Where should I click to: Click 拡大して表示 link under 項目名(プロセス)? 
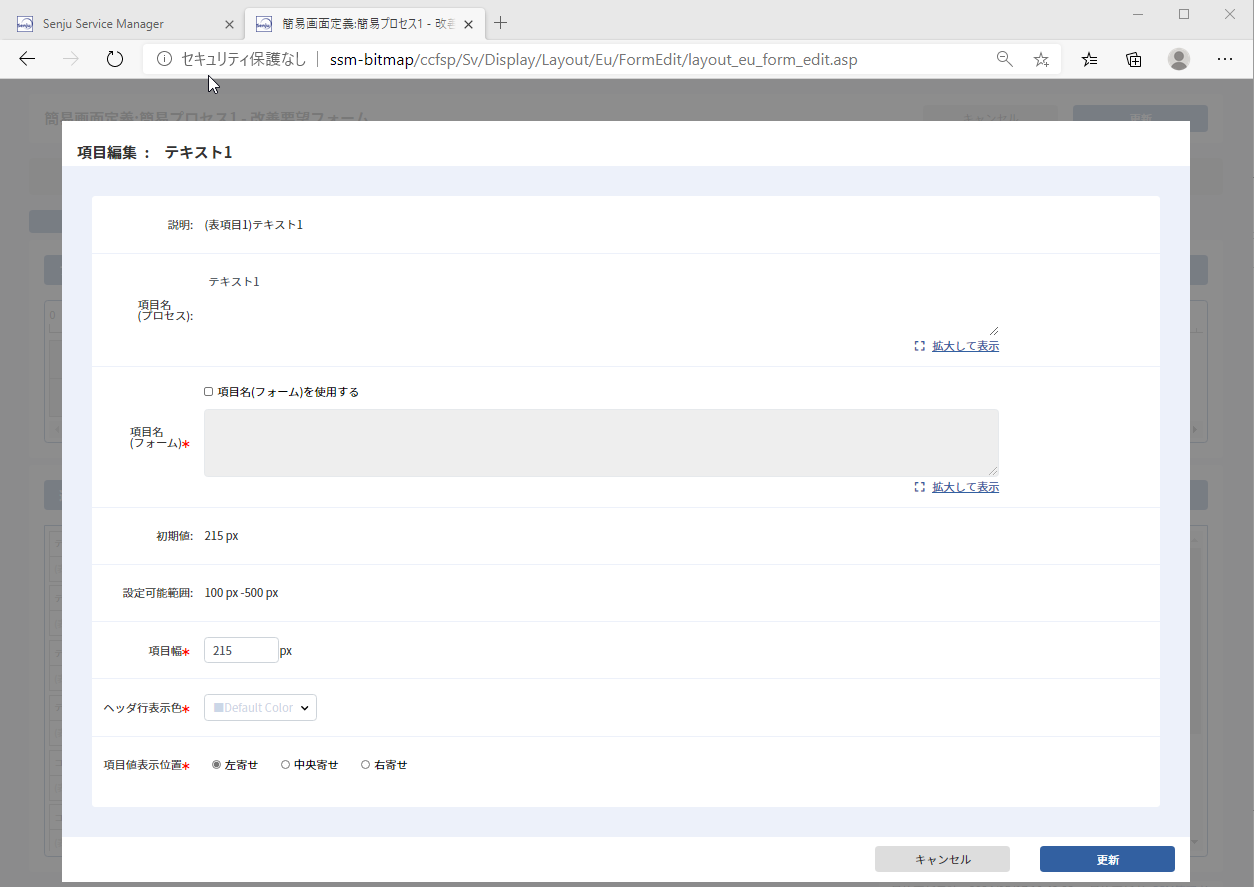[965, 346]
